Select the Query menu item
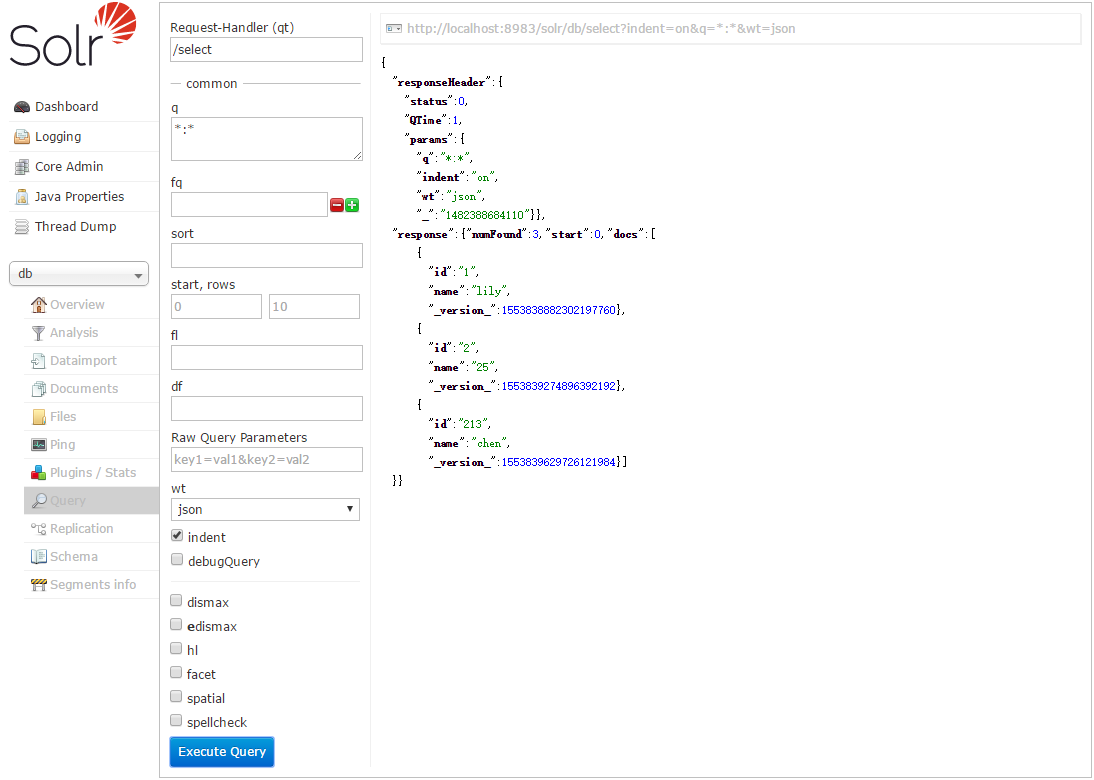This screenshot has width=1094, height=780. coord(91,500)
